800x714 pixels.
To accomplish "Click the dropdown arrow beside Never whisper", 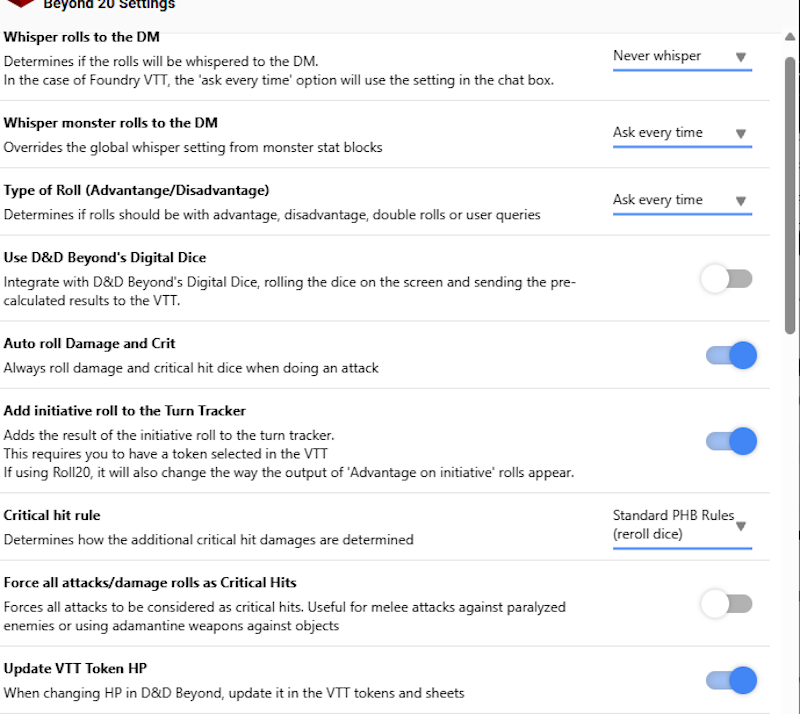I will [740, 57].
